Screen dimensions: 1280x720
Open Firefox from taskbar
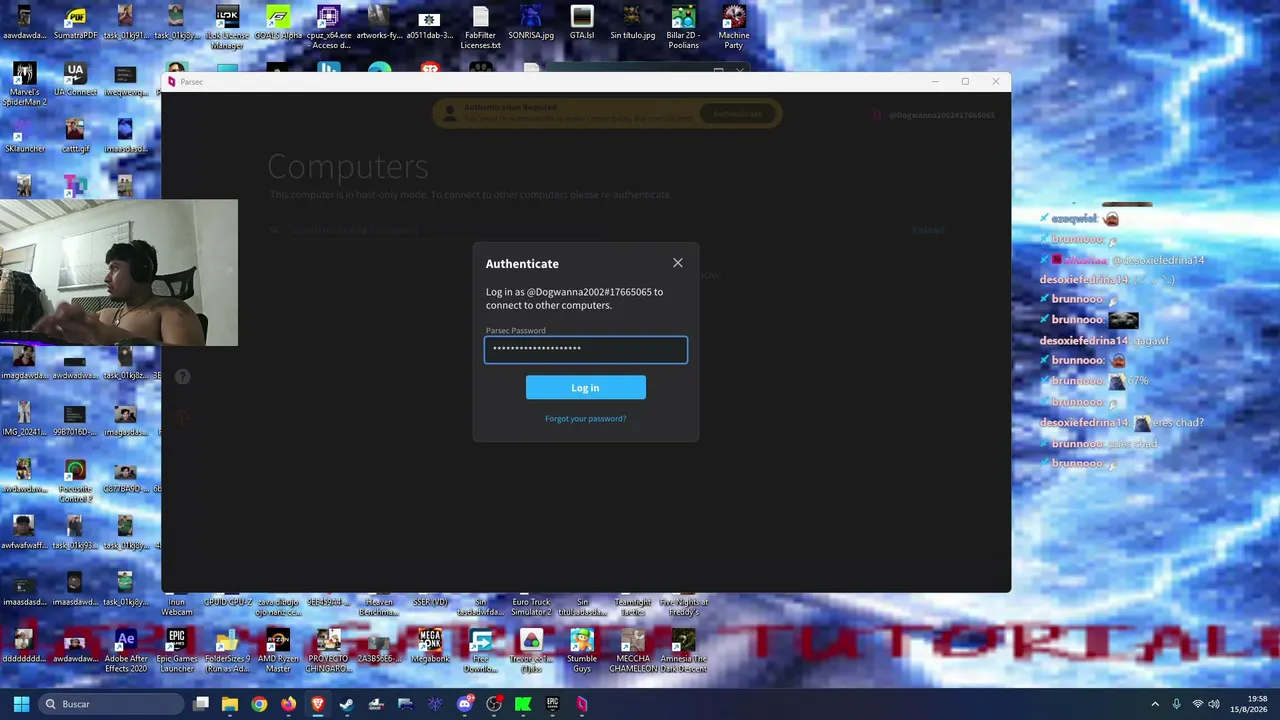pyautogui.click(x=289, y=704)
